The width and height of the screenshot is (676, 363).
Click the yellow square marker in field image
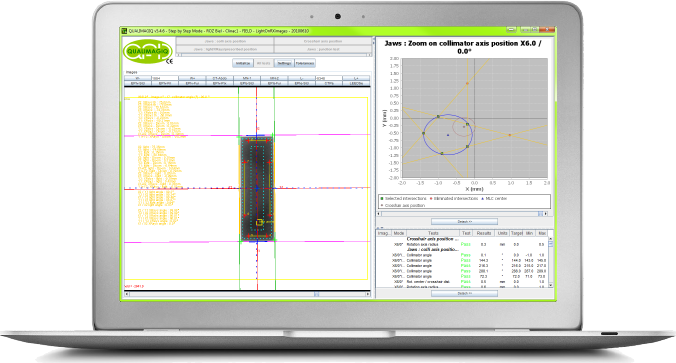(259, 222)
